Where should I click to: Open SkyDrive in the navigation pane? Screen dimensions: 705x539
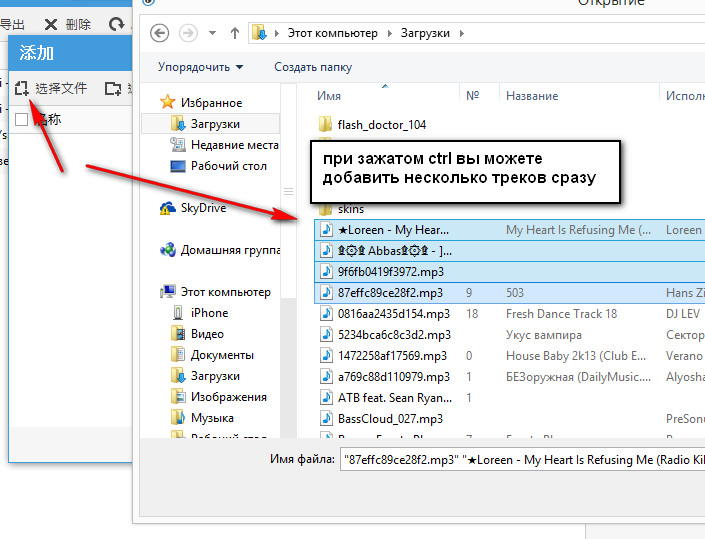(x=203, y=208)
